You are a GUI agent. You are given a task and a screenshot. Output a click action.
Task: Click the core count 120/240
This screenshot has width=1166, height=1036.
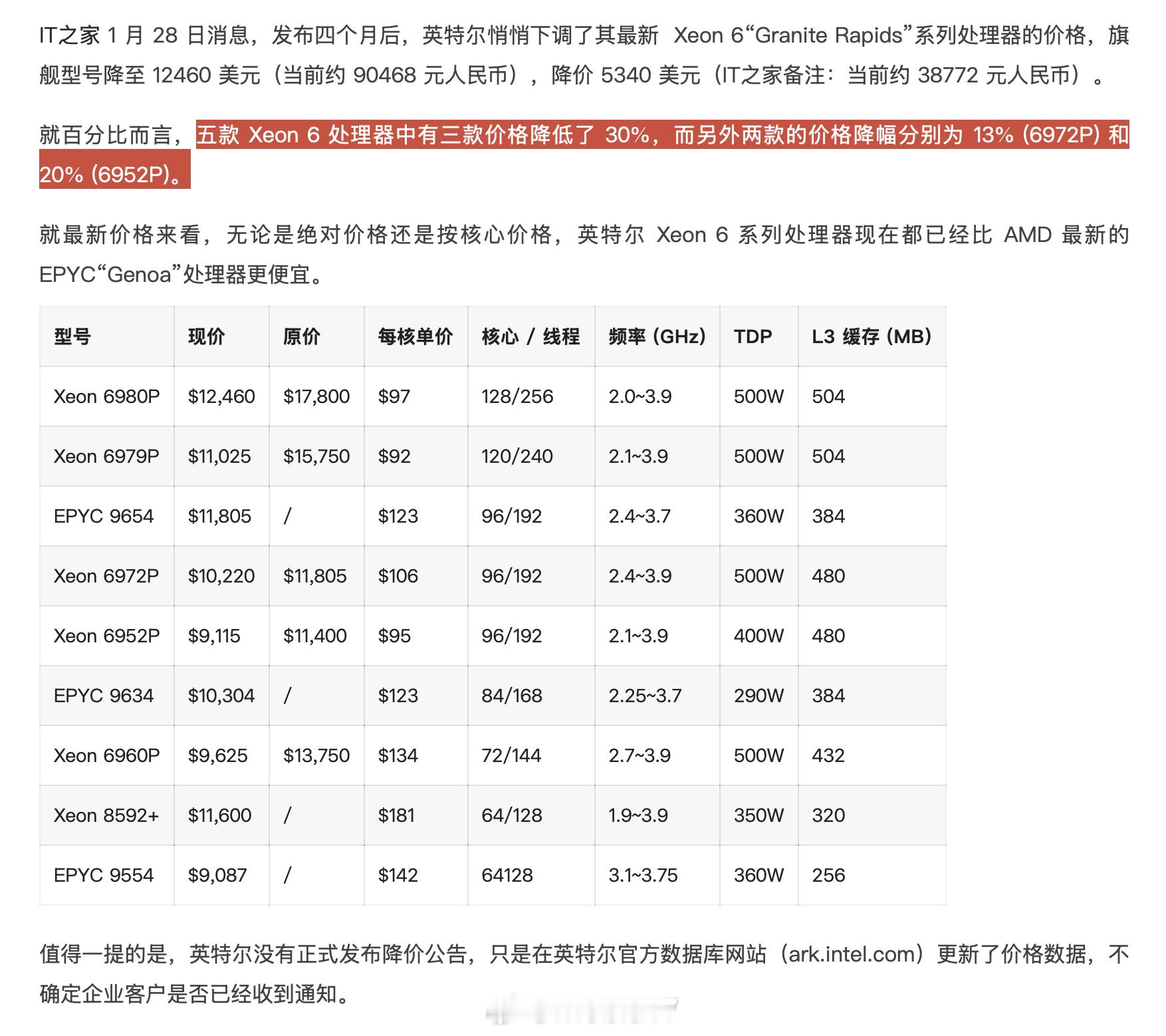point(517,456)
